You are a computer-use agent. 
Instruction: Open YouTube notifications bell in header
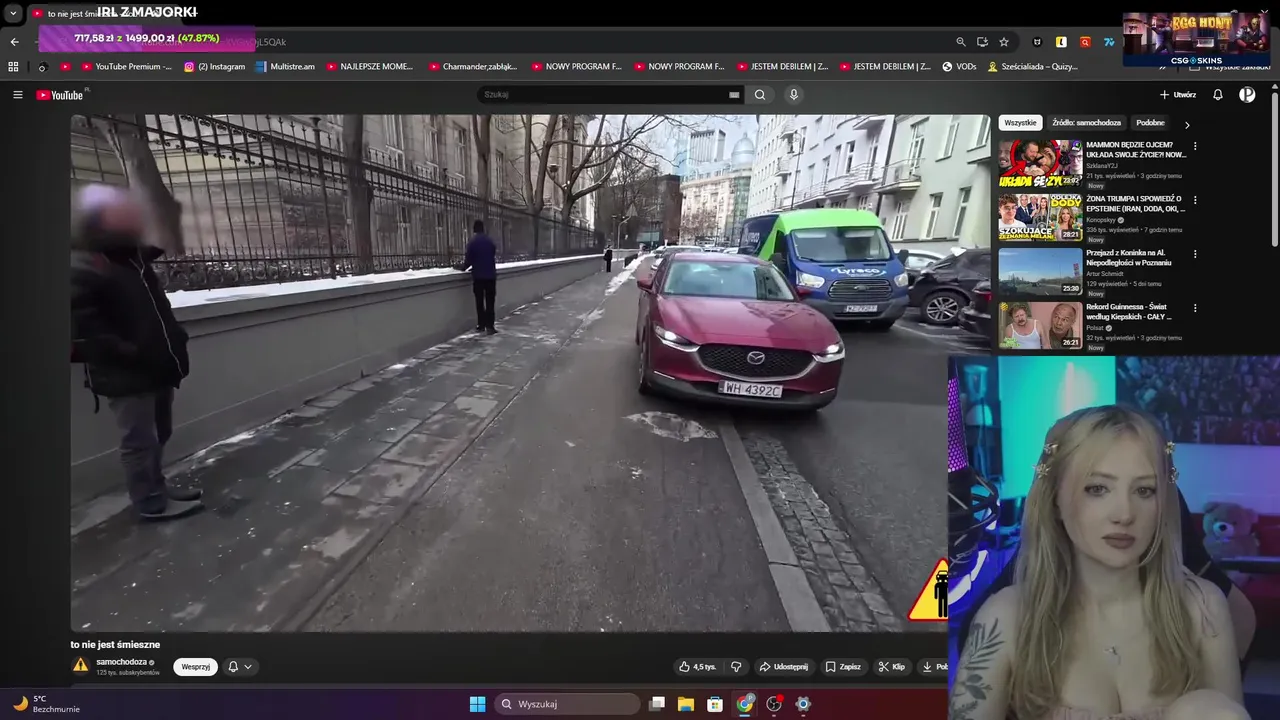(1218, 95)
